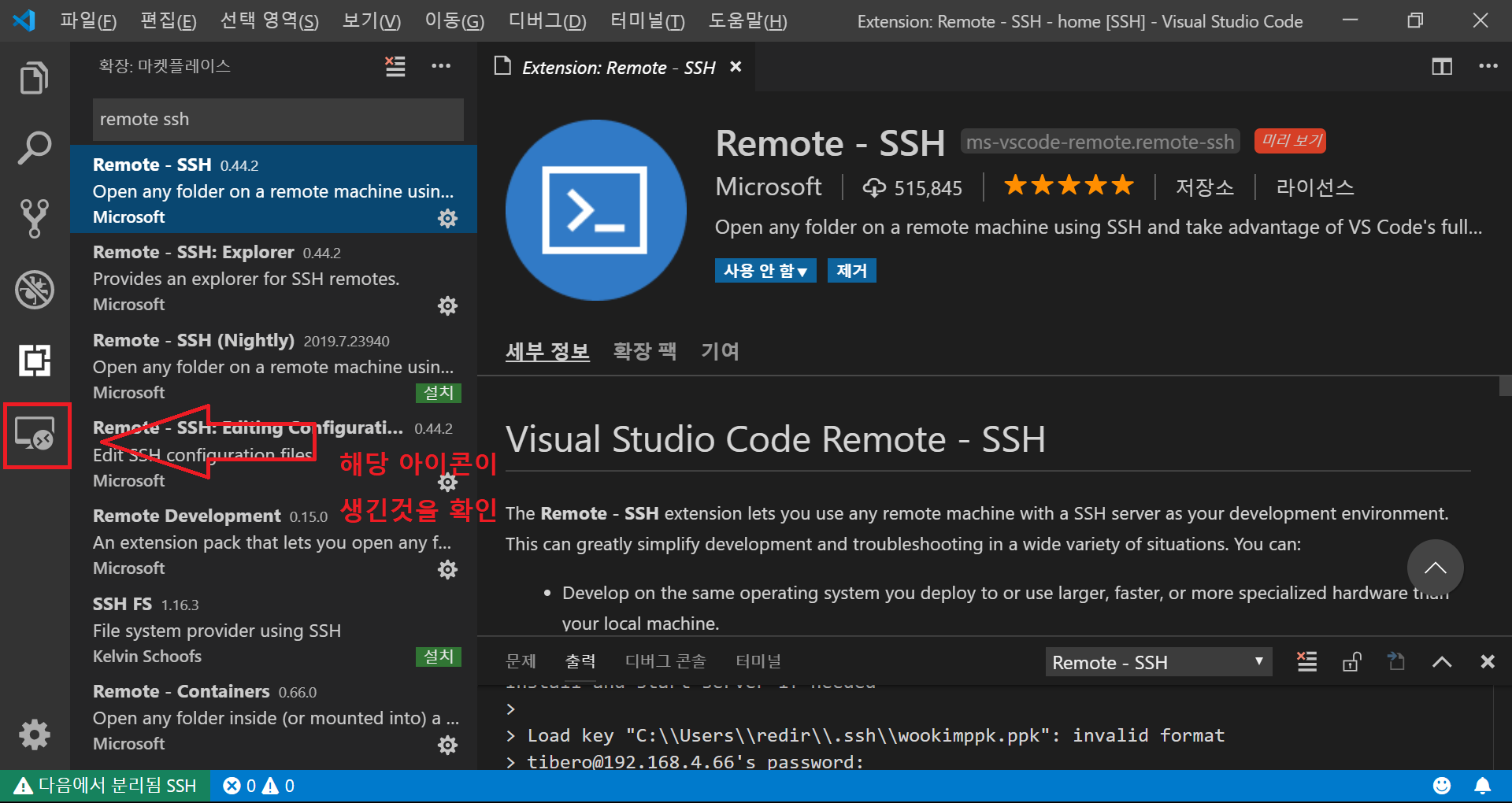Switch to the 확장 팩 (Extension Pack) tab
Viewport: 1512px width, 803px height.
coord(644,351)
